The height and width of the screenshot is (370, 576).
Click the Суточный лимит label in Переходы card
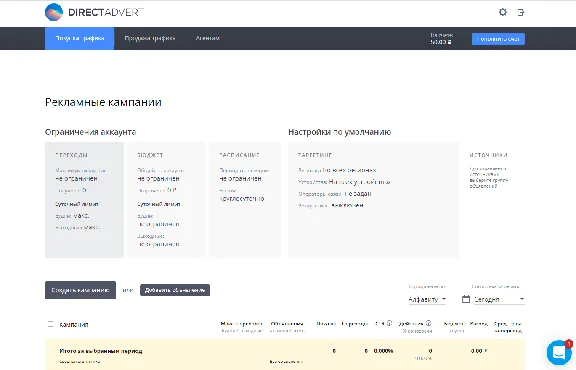tap(77, 204)
